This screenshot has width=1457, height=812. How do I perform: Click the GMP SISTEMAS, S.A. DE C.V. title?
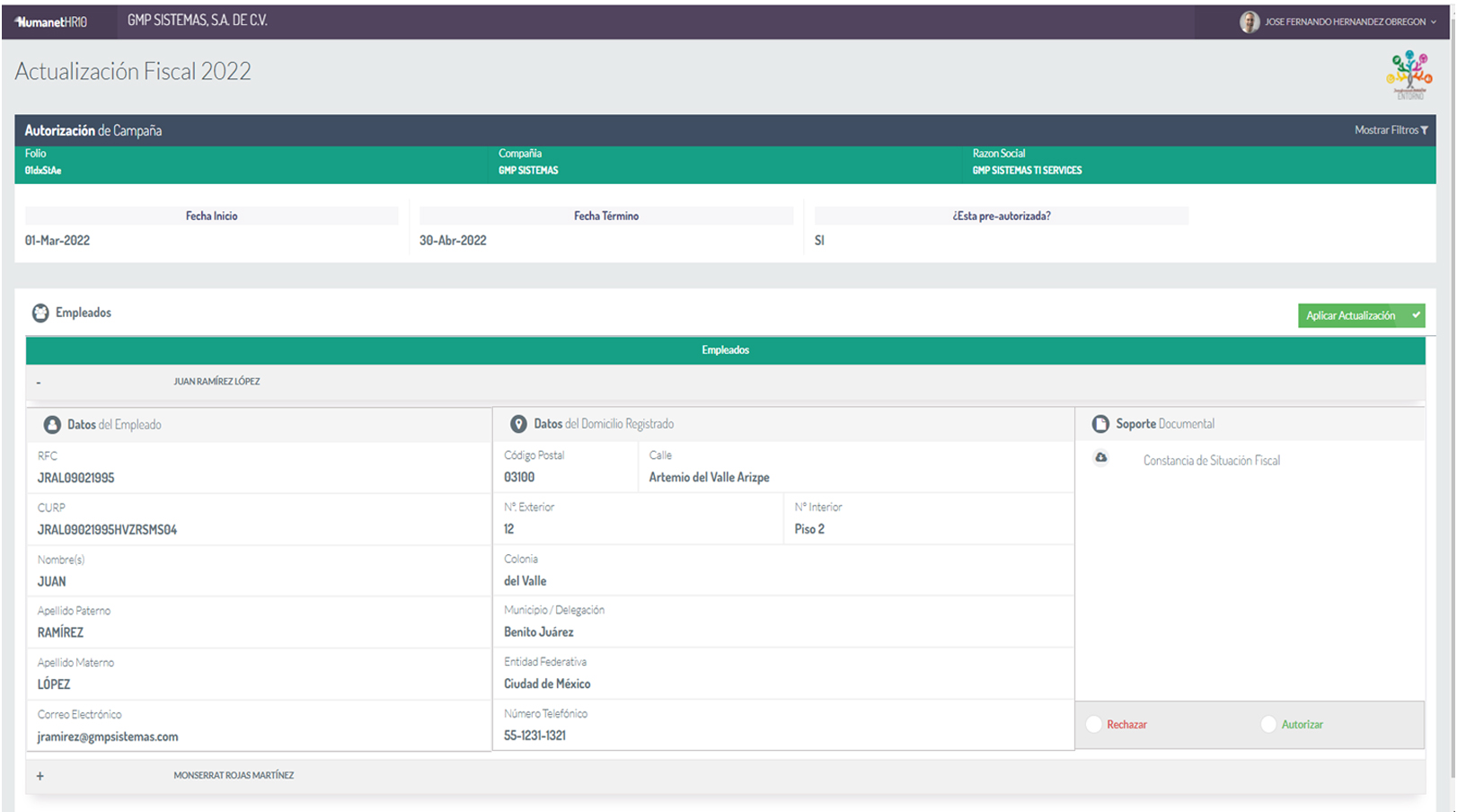coord(198,20)
